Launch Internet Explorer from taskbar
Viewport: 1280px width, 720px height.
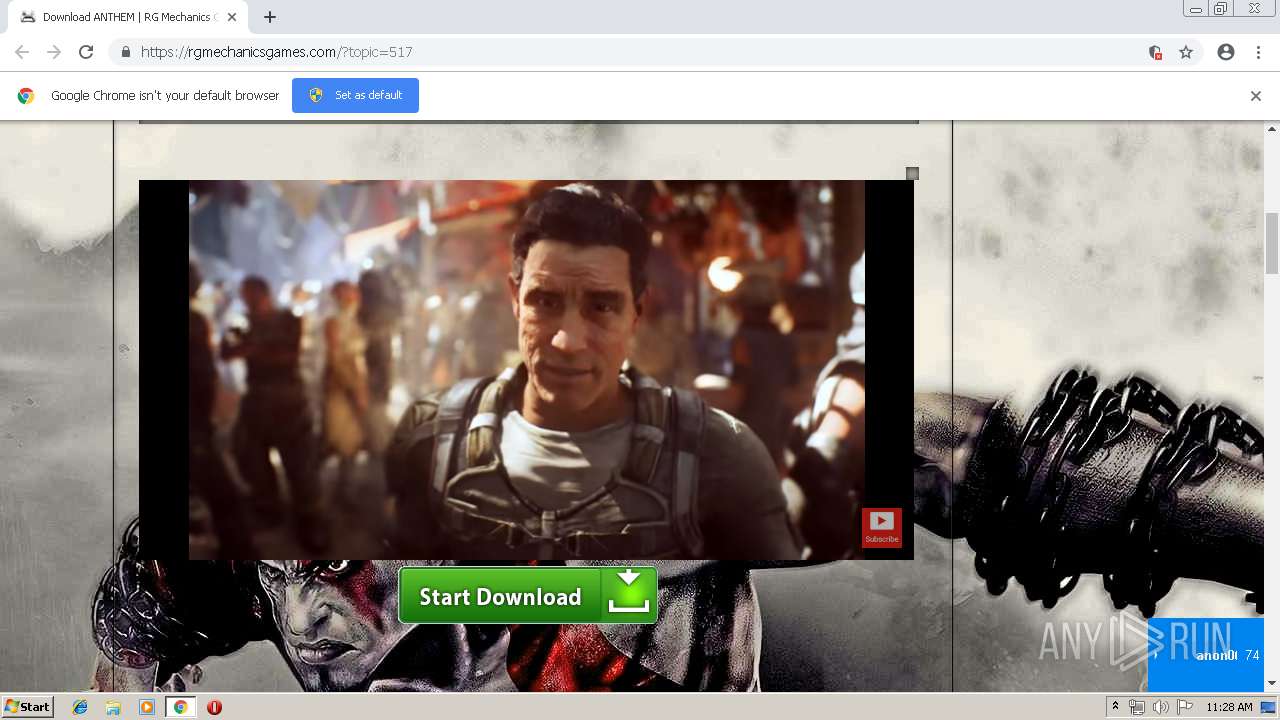80,707
